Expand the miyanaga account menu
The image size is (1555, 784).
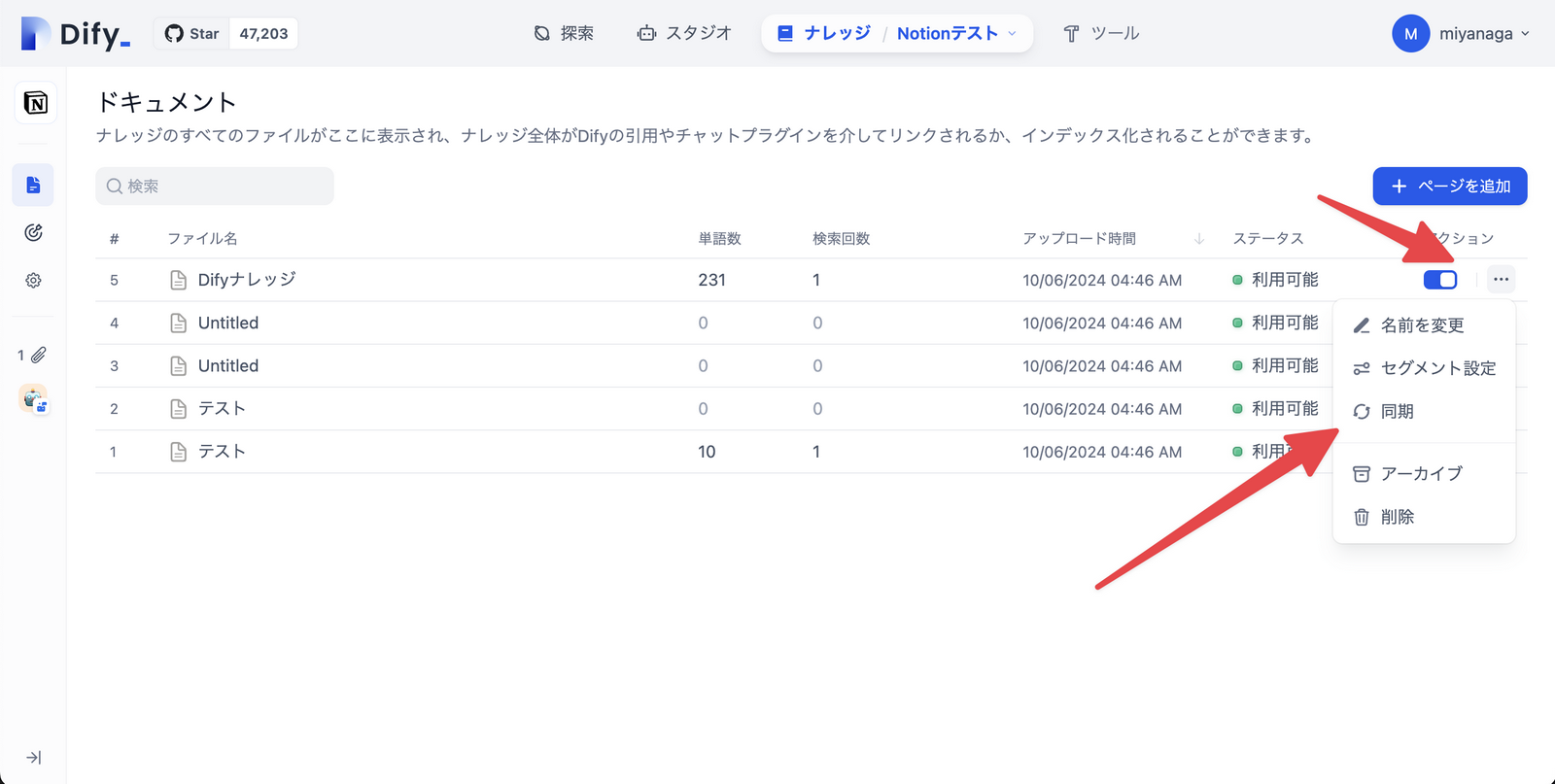click(x=1484, y=33)
